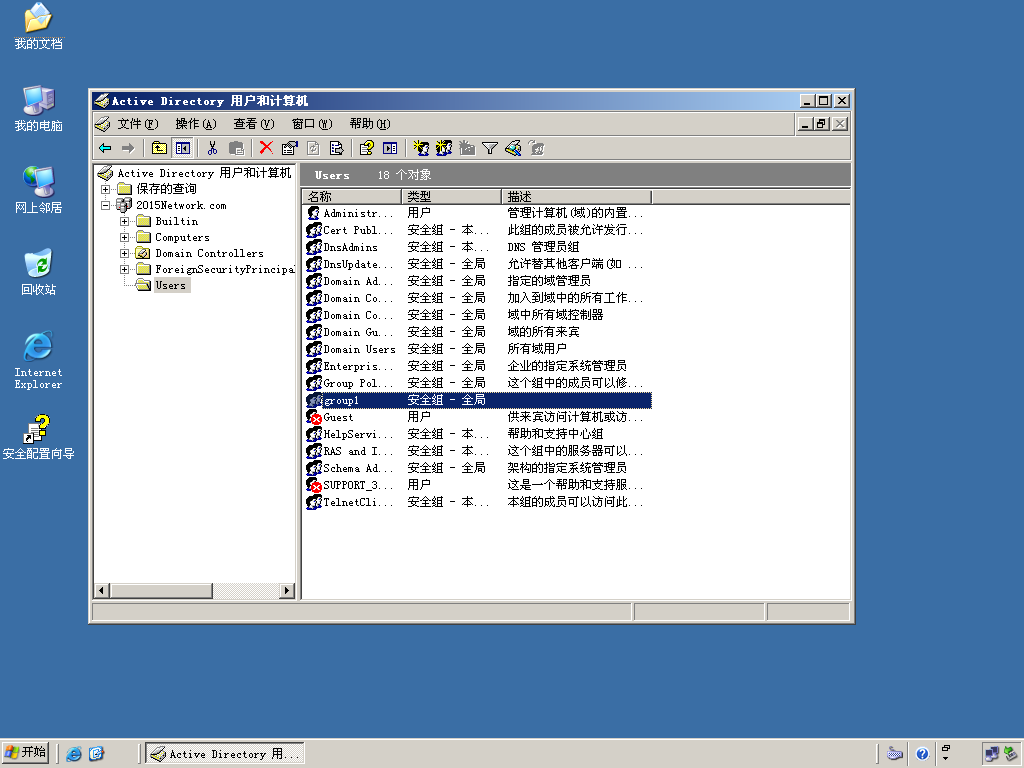Select the DnsAdmins group row

pos(478,247)
